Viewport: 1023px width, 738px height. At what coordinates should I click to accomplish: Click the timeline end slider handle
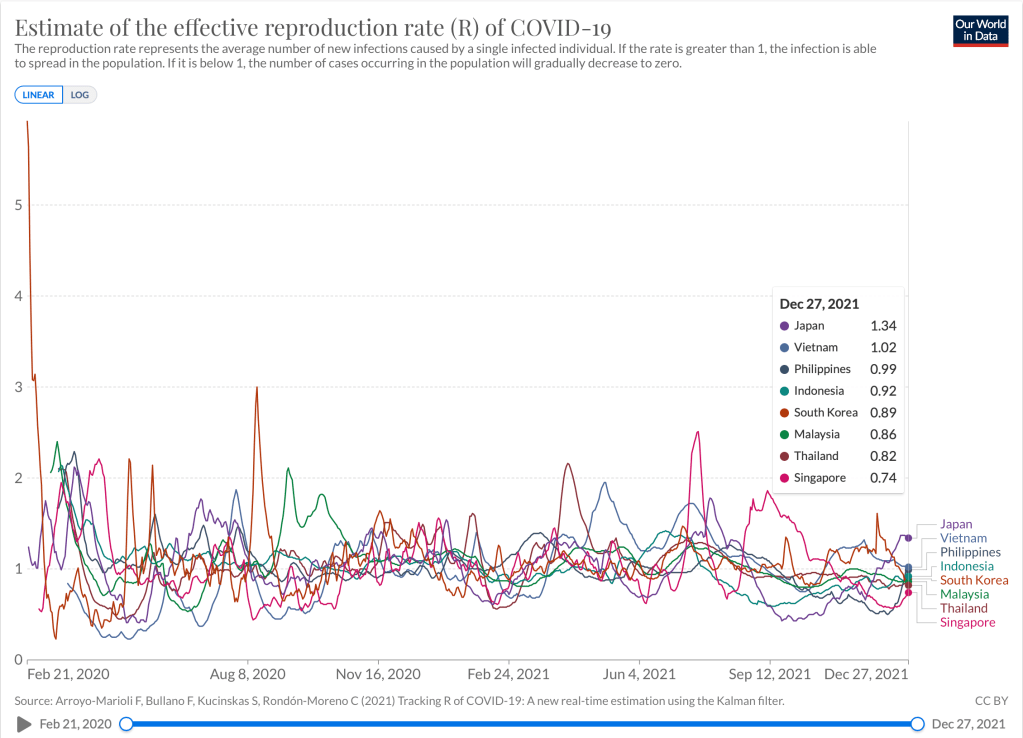918,724
